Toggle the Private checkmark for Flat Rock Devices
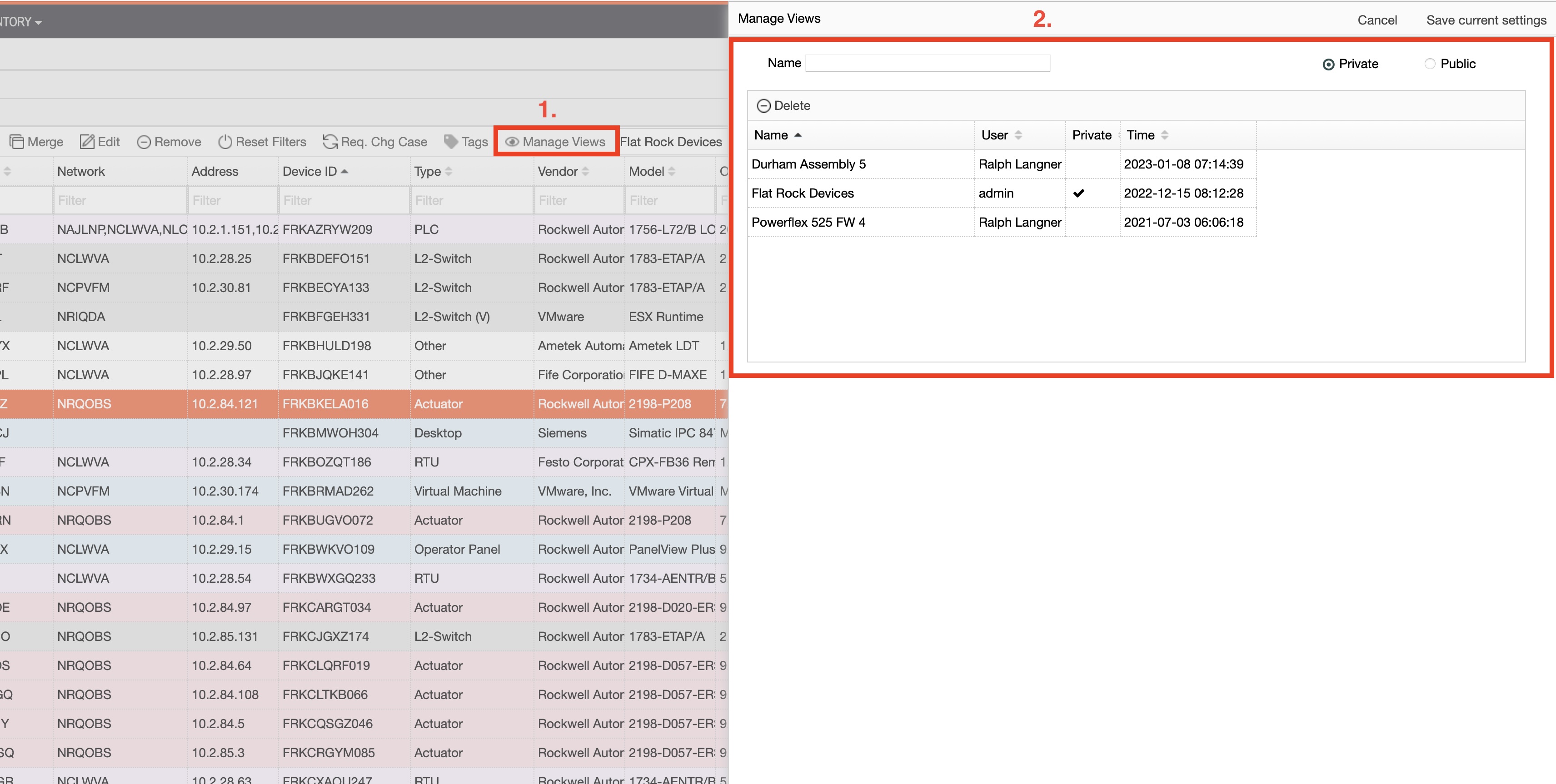Viewport: 1556px width, 784px height. (1079, 193)
